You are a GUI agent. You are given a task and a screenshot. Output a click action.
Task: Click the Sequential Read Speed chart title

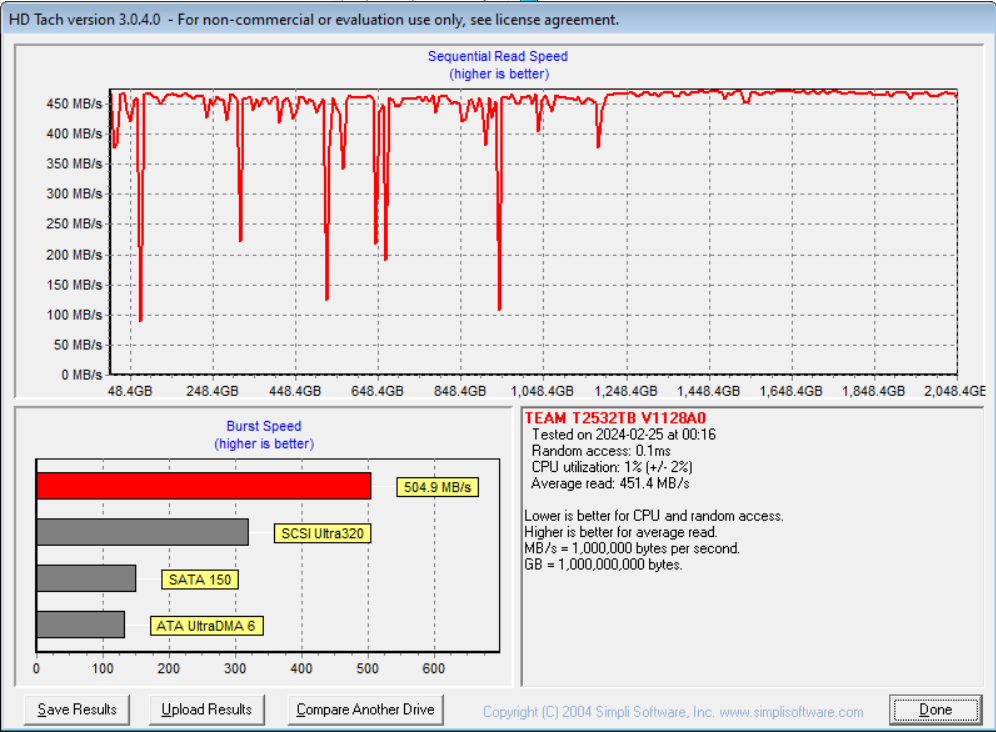click(498, 57)
